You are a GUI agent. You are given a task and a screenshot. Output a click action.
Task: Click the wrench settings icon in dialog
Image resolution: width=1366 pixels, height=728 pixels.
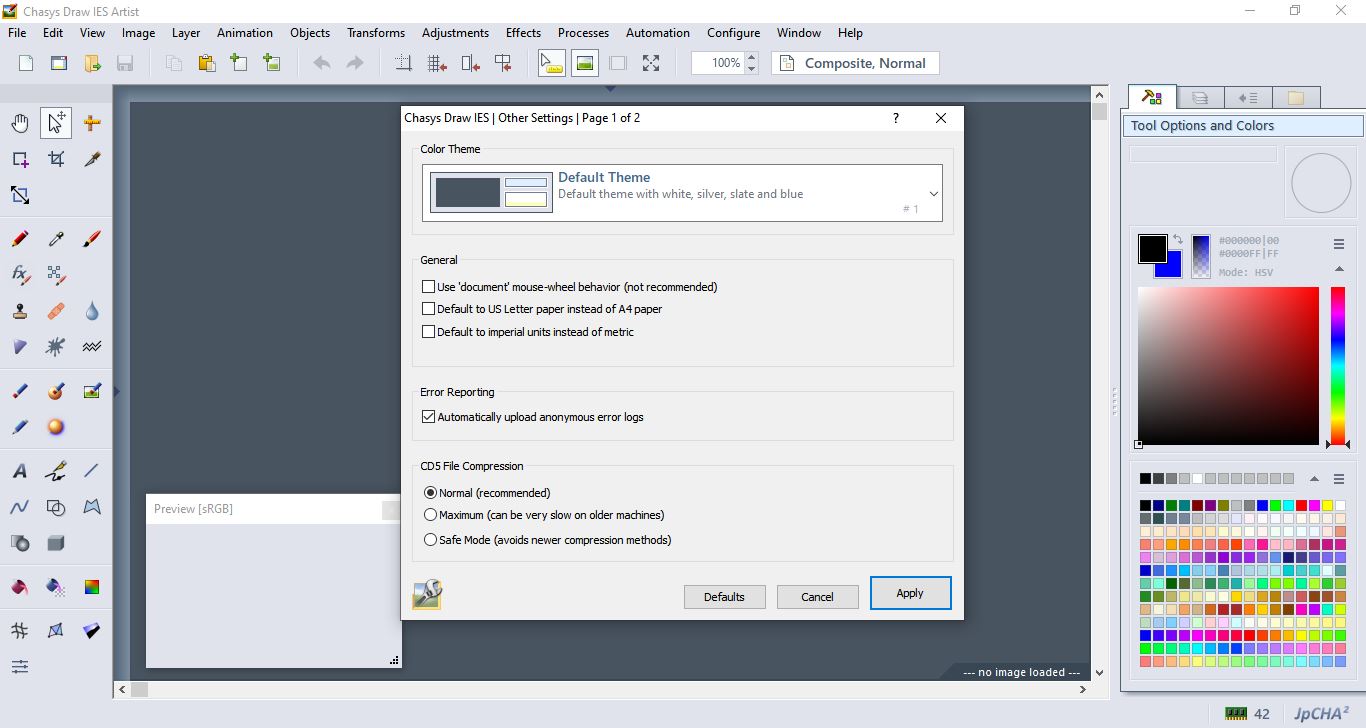(x=427, y=594)
